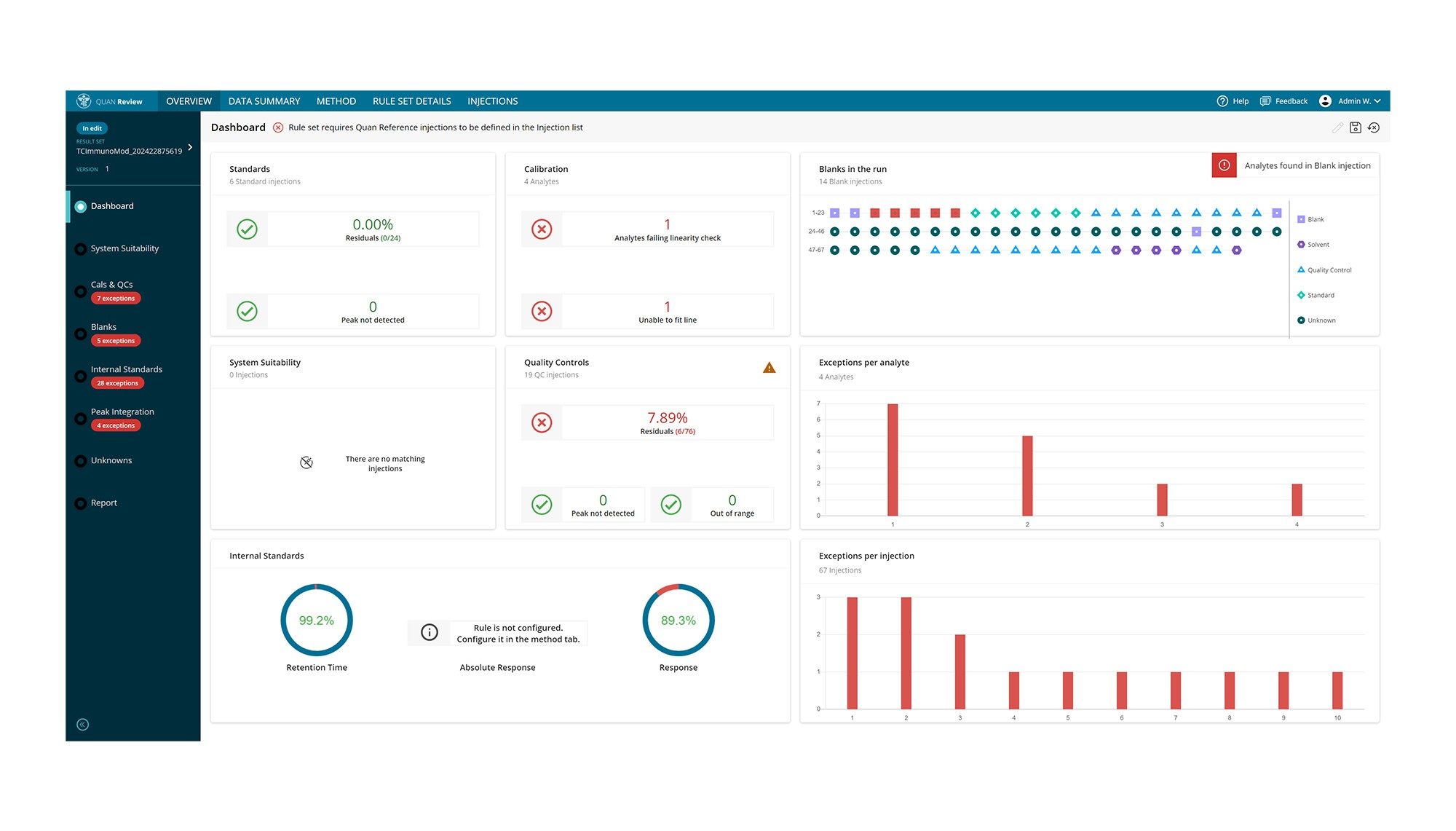
Task: Click the alert icon beside Analytes found in Blank injection
Action: 1224,165
